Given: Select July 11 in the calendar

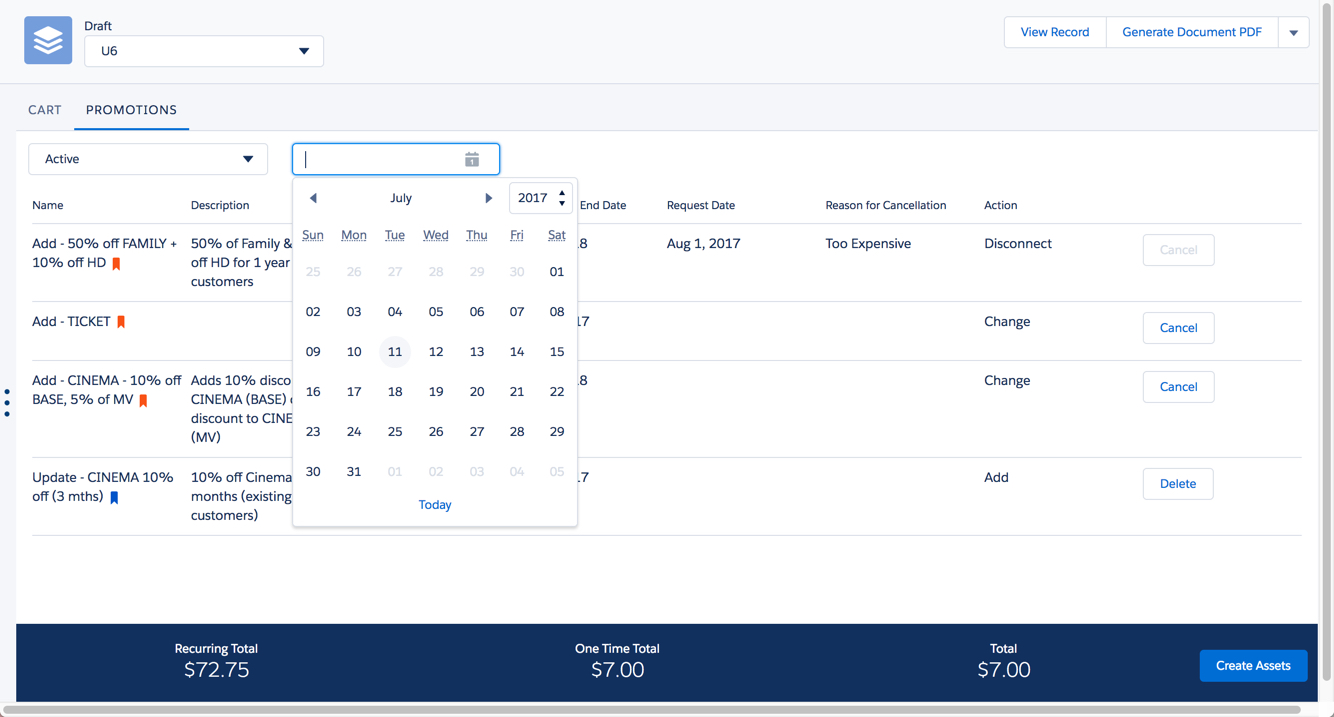Looking at the screenshot, I should (x=395, y=352).
